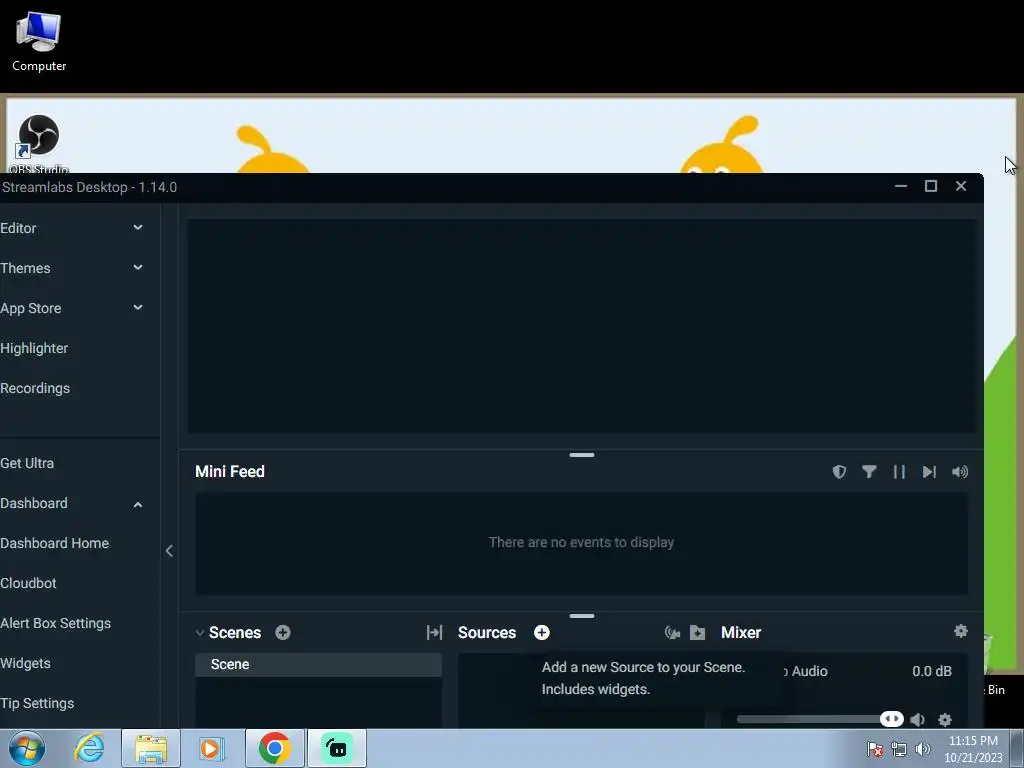Screen dimensions: 1024x768
Task: Open Action Center flag tray icon
Action: pos(875,749)
